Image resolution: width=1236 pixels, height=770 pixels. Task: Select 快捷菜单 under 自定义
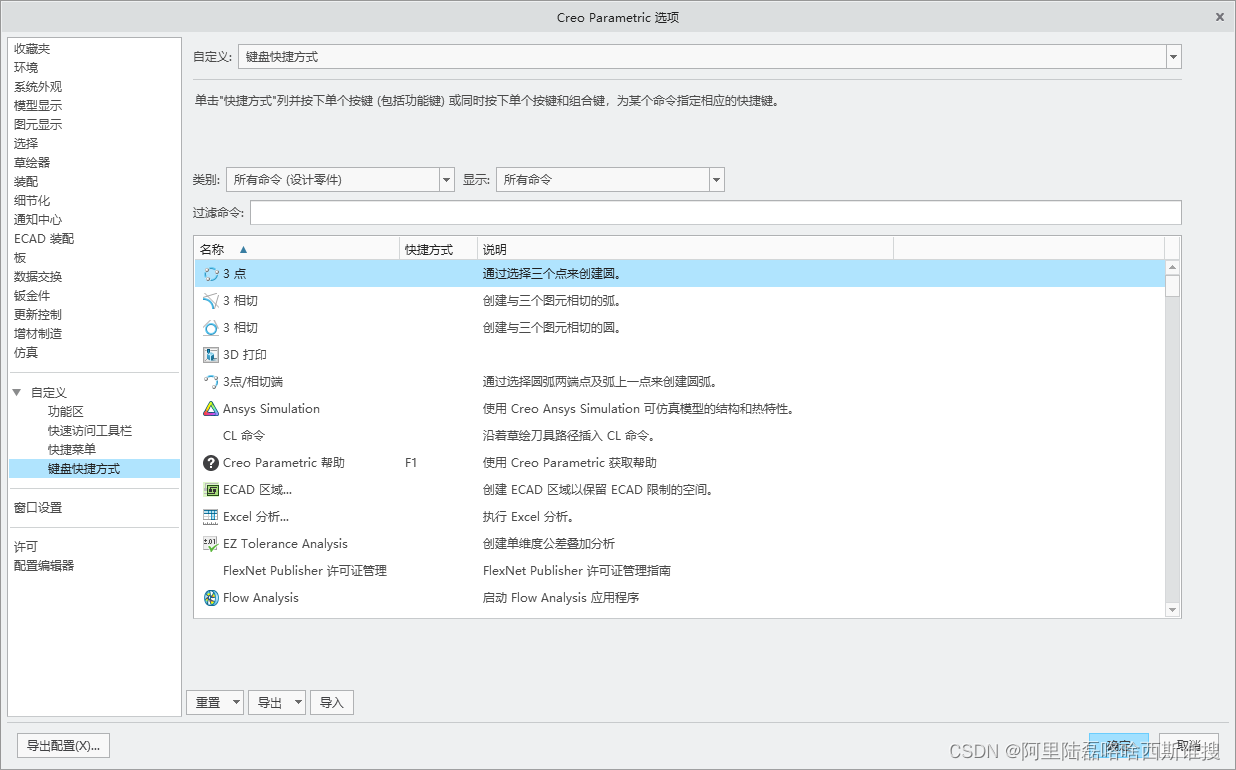[72, 449]
